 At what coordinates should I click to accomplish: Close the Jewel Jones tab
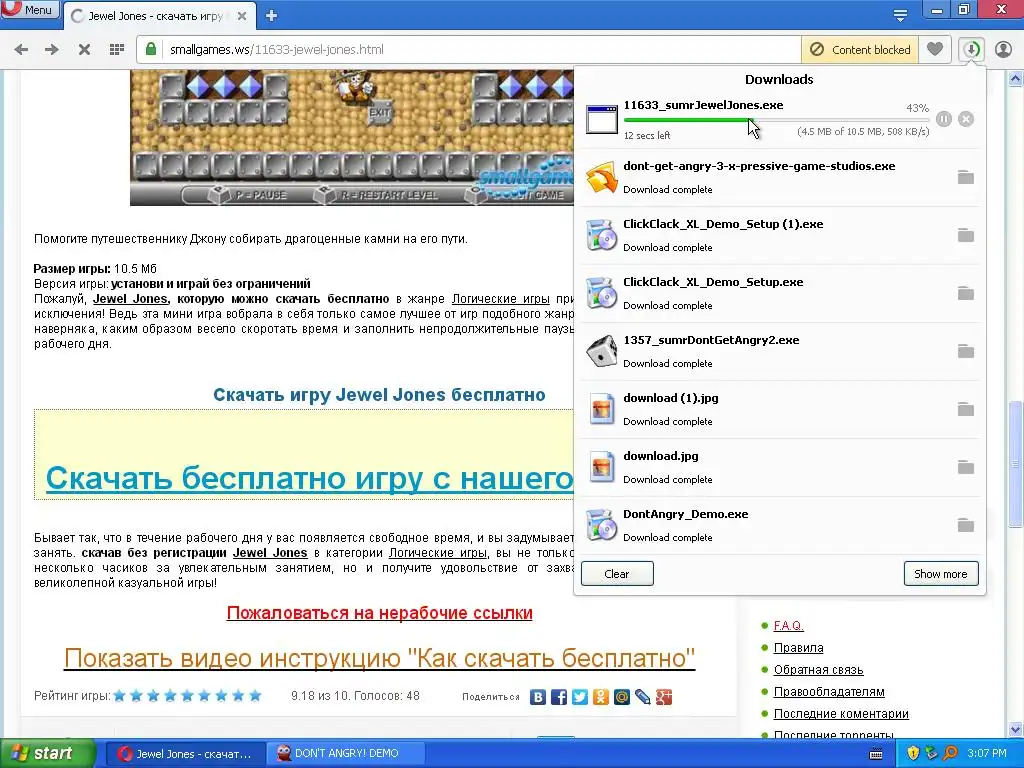[x=242, y=16]
